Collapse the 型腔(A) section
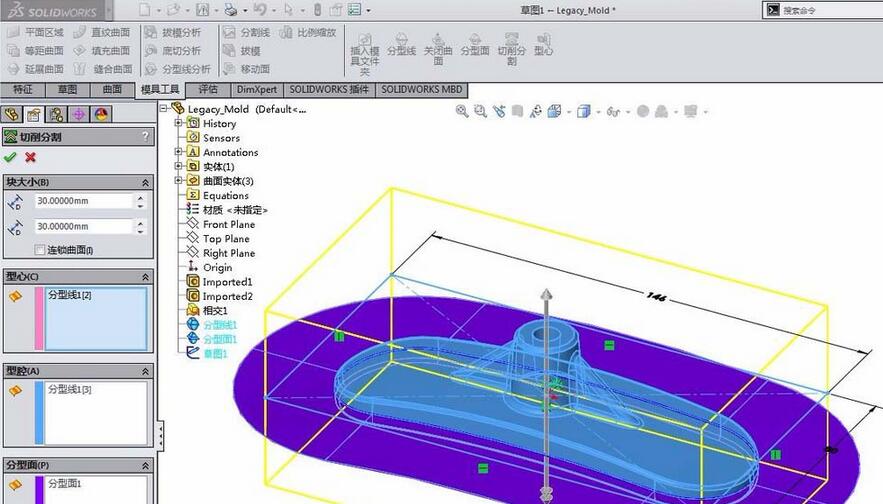Screen dimensions: 883x504 [x=145, y=372]
